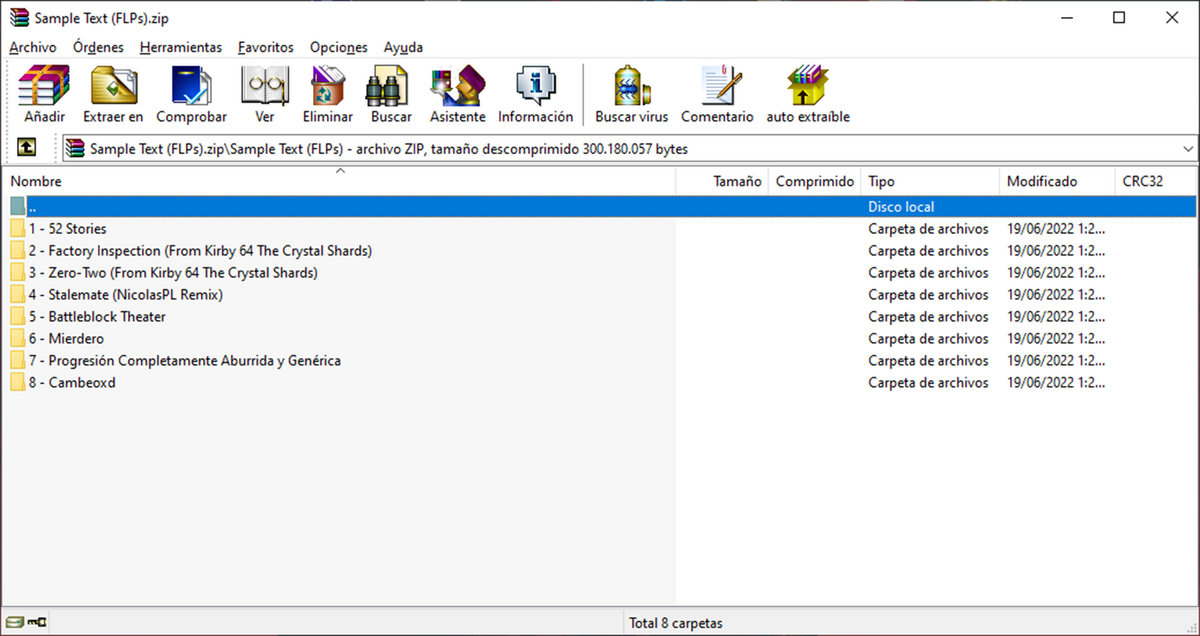Click the Eliminar toolbar icon

tap(327, 94)
